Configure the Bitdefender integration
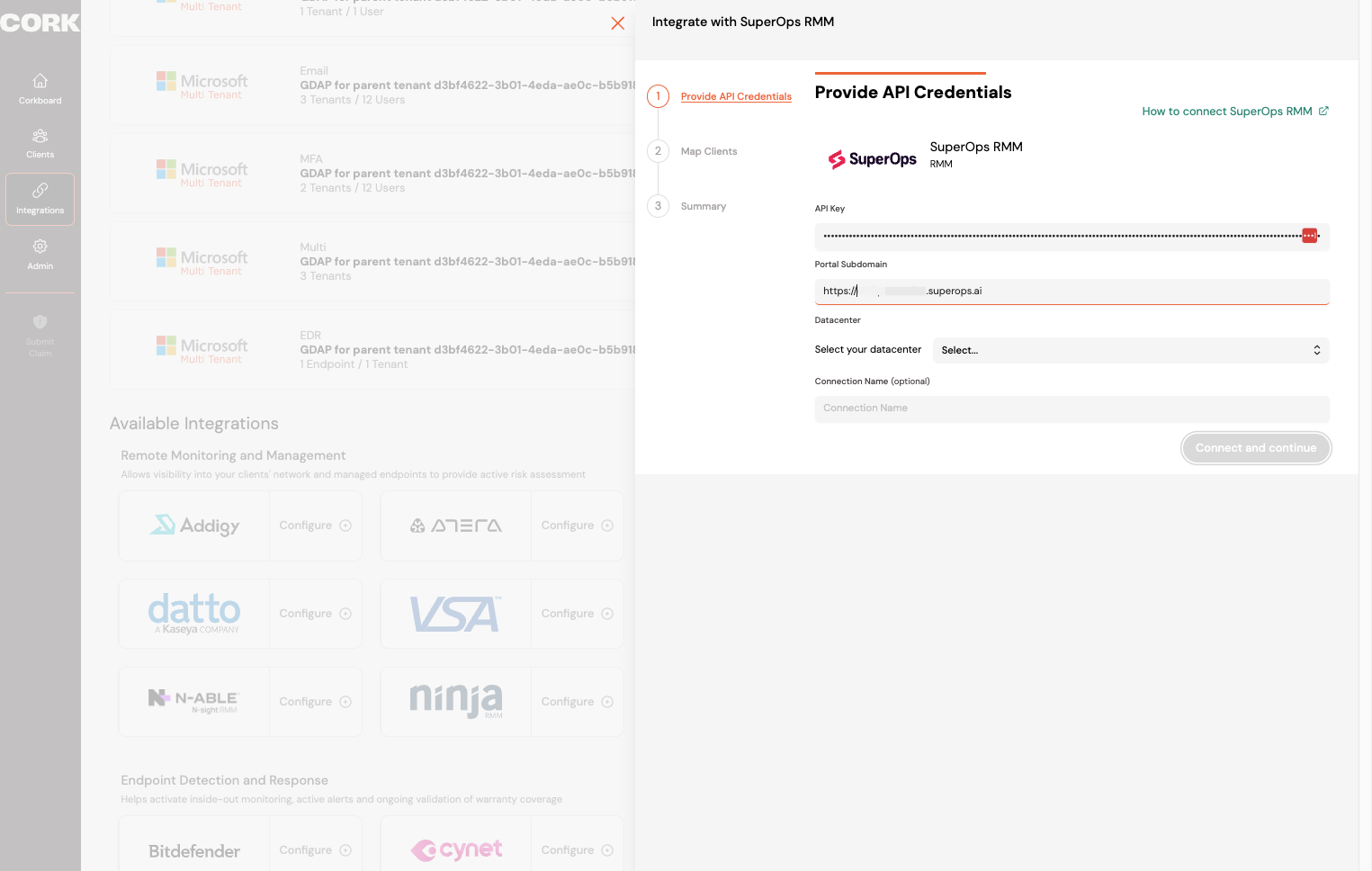Image resolution: width=1372 pixels, height=871 pixels. (315, 850)
